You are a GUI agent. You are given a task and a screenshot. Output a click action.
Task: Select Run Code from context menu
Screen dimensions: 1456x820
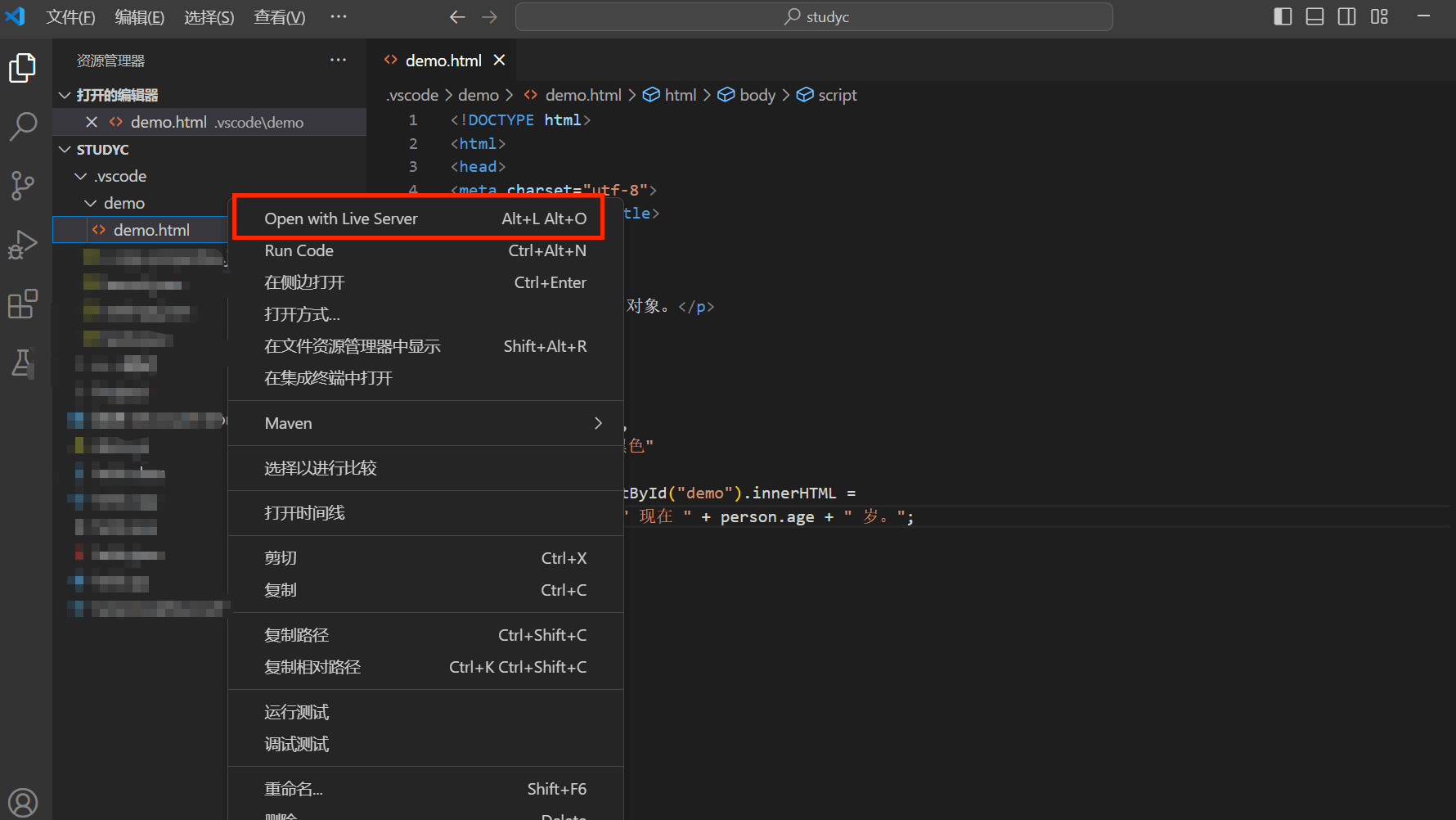click(299, 250)
